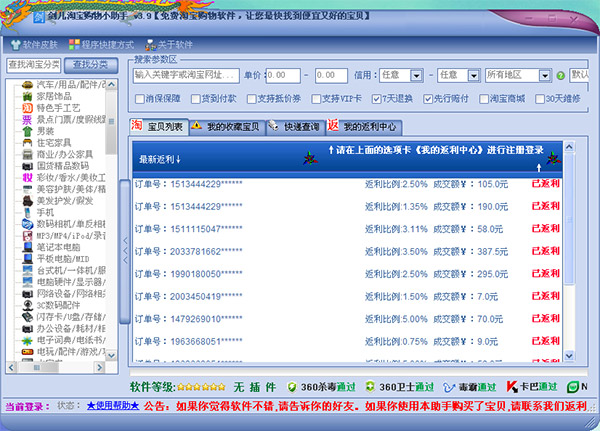Switch to the 我的返利中心 tab
The height and width of the screenshot is (431, 600).
[x=364, y=127]
